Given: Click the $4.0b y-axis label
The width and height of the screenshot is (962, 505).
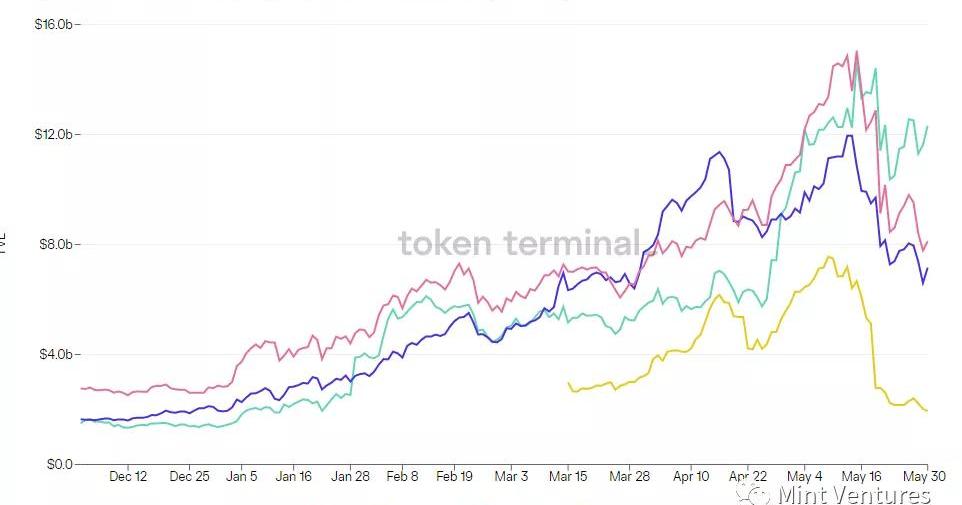Looking at the screenshot, I should coord(57,354).
